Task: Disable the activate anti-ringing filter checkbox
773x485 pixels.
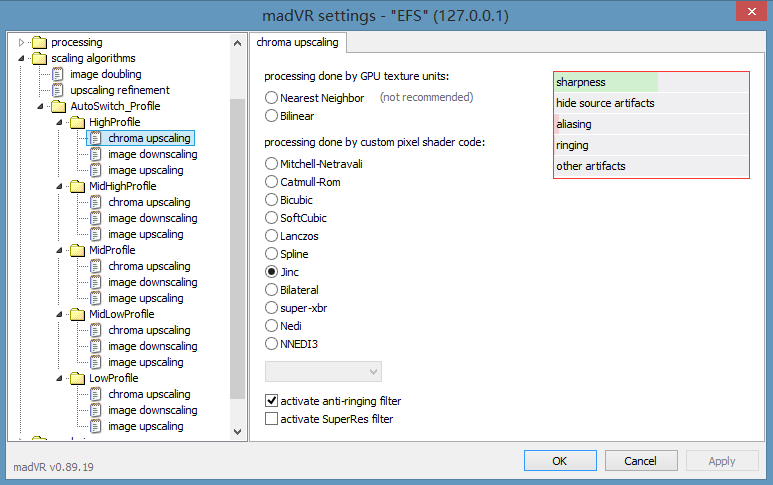Action: [272, 401]
